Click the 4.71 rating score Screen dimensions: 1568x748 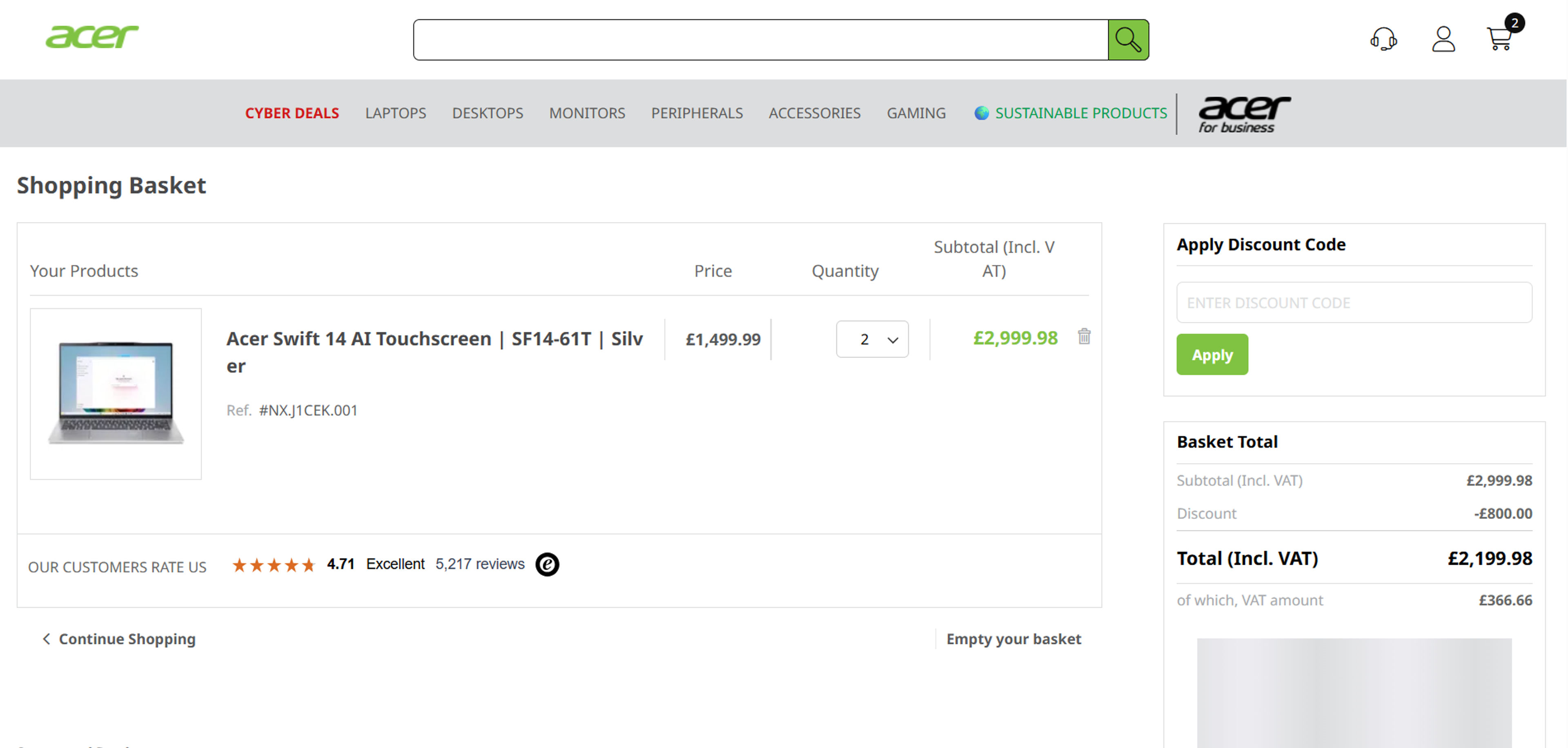pyautogui.click(x=340, y=564)
